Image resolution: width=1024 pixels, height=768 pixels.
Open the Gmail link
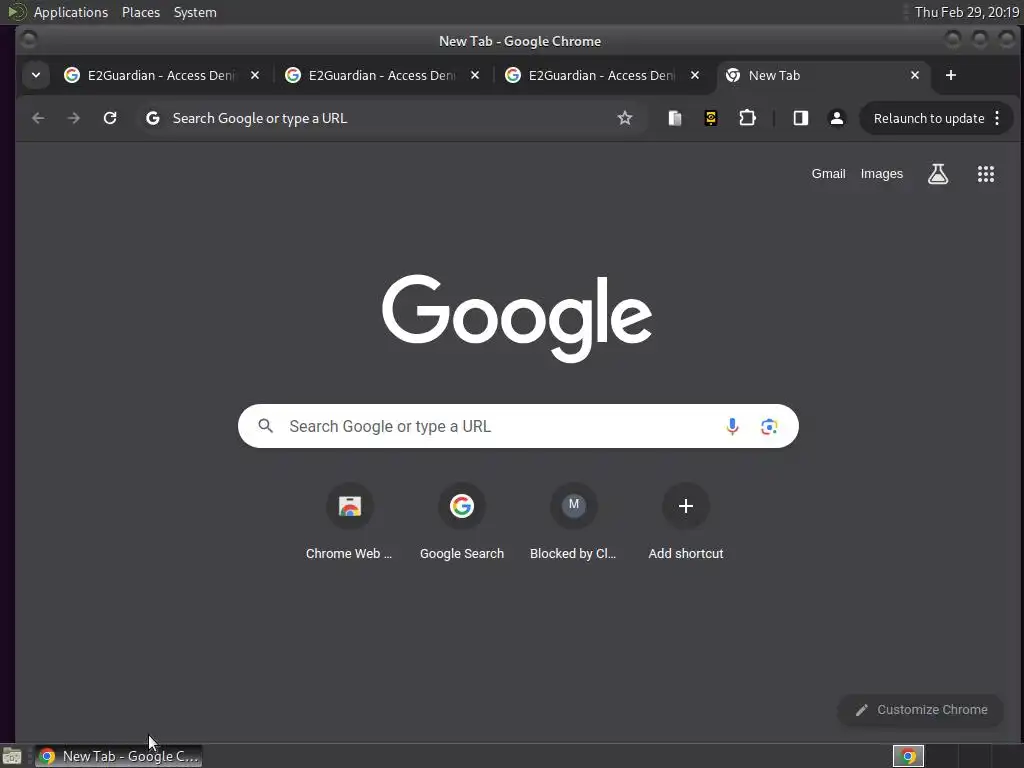point(828,174)
